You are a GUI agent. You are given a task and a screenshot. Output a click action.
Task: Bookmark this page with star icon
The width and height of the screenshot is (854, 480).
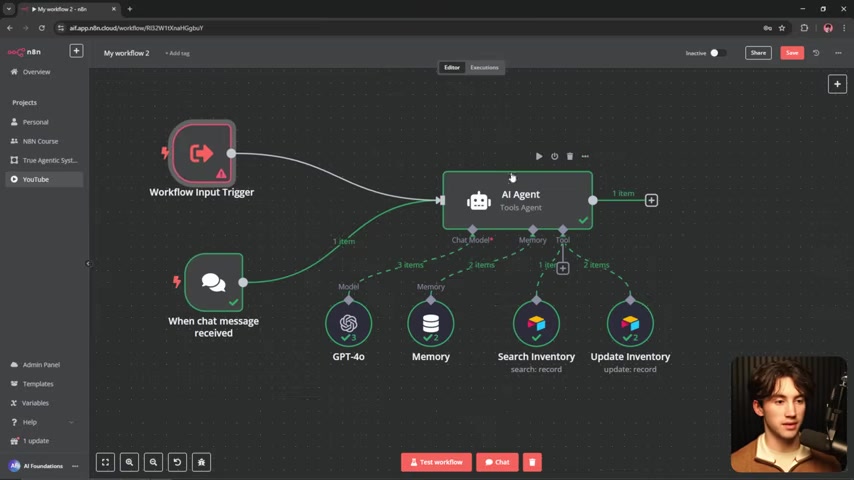pyautogui.click(x=782, y=28)
